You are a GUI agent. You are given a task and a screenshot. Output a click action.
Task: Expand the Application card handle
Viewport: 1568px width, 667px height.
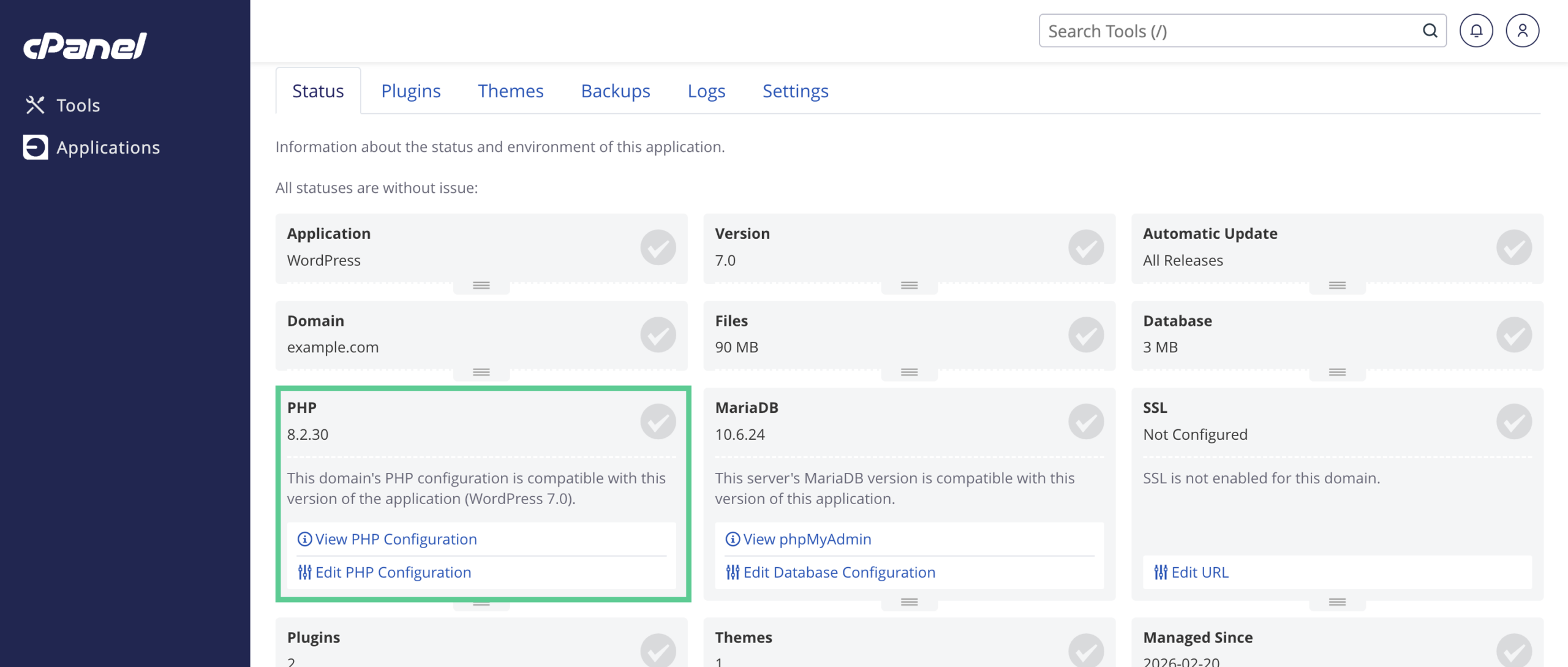[481, 285]
